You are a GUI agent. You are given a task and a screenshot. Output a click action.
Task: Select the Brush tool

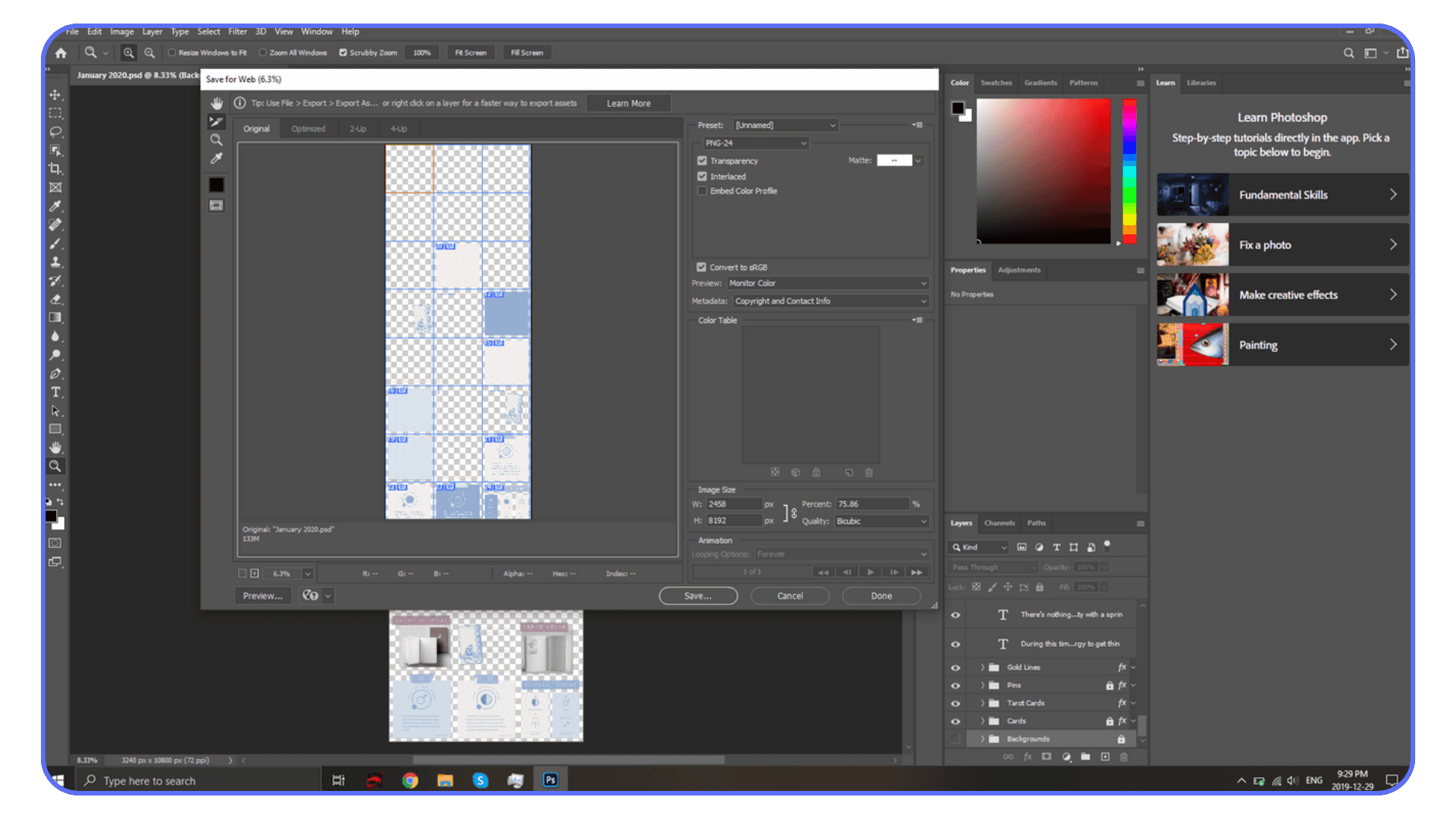[55, 243]
